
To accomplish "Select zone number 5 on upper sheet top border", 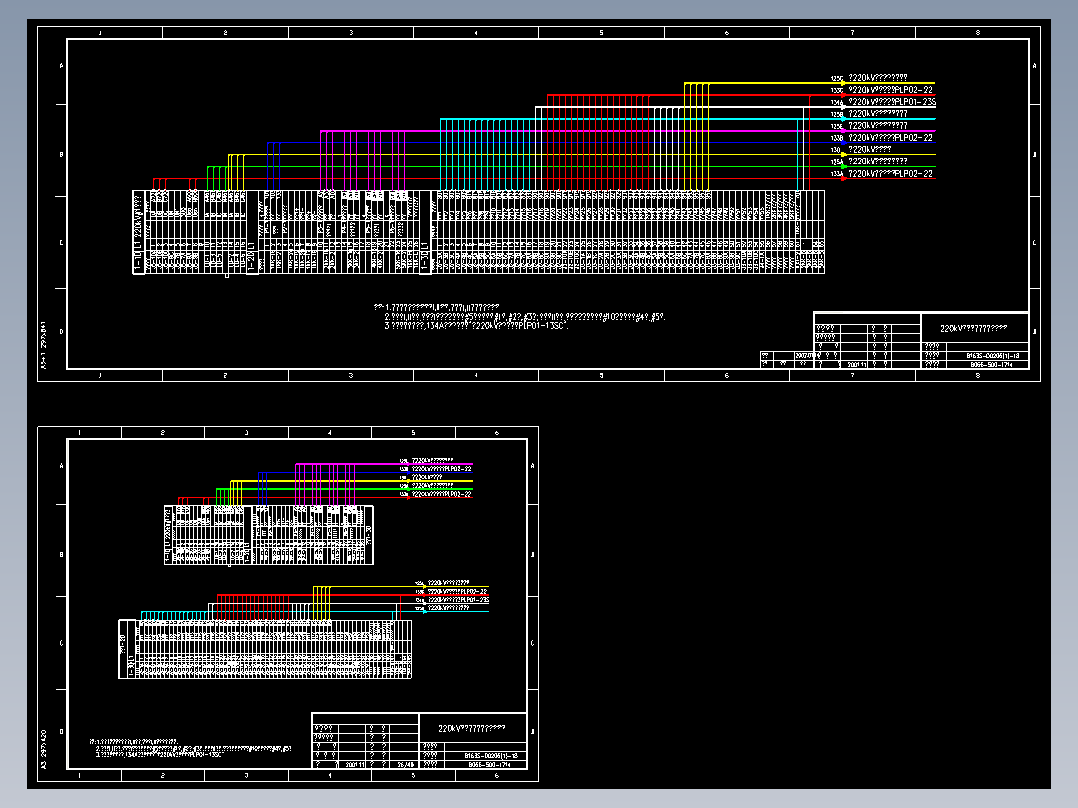I will [x=601, y=32].
